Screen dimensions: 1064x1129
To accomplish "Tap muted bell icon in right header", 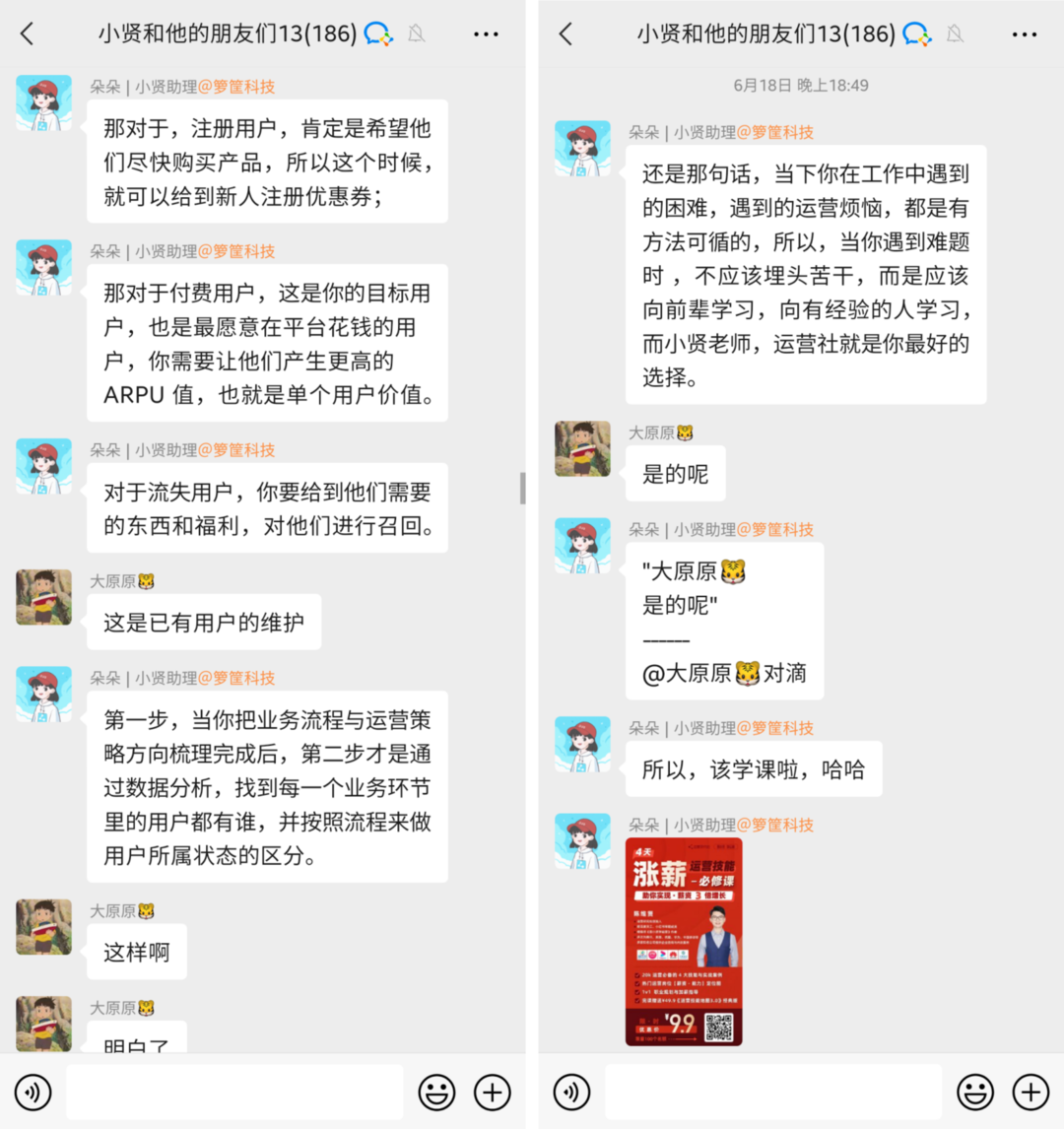I will [955, 33].
